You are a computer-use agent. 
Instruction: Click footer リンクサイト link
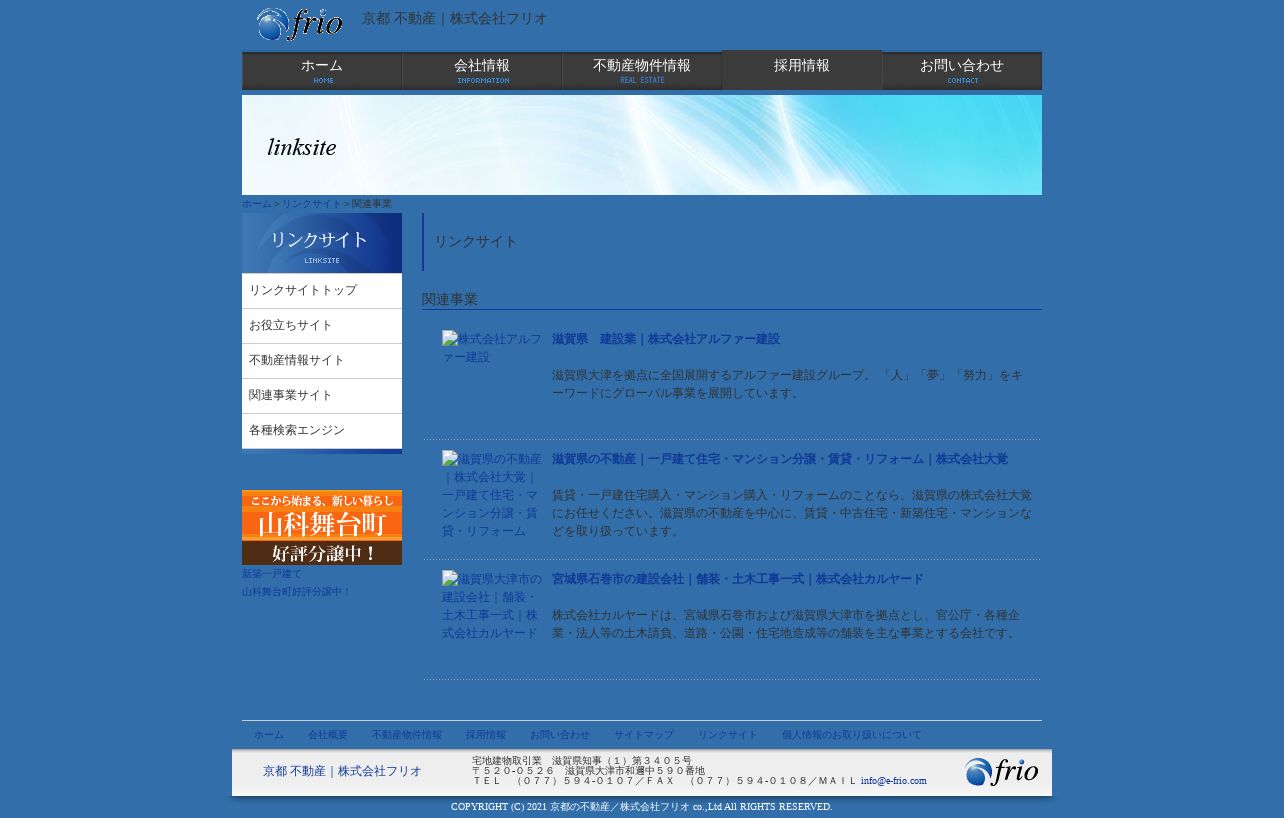click(728, 735)
